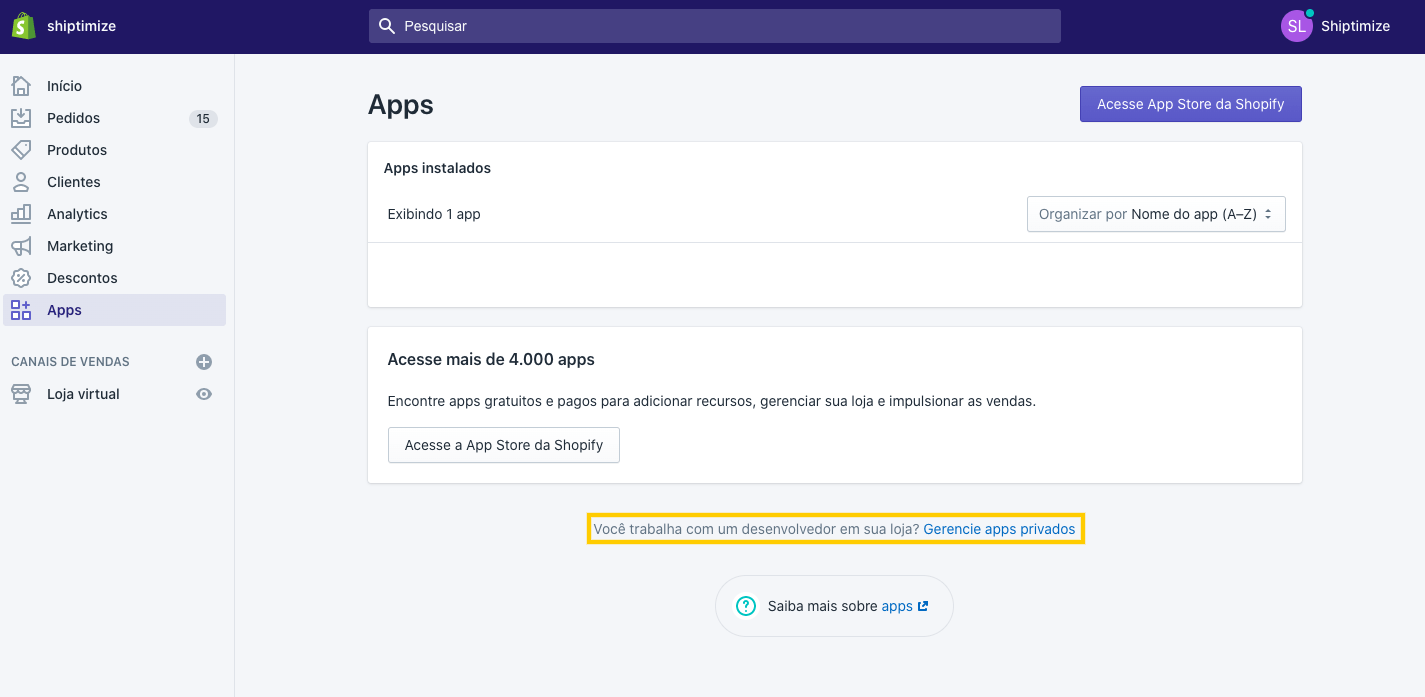Viewport: 1425px width, 697px height.
Task: Click the Apps instalados heading
Action: 437,168
